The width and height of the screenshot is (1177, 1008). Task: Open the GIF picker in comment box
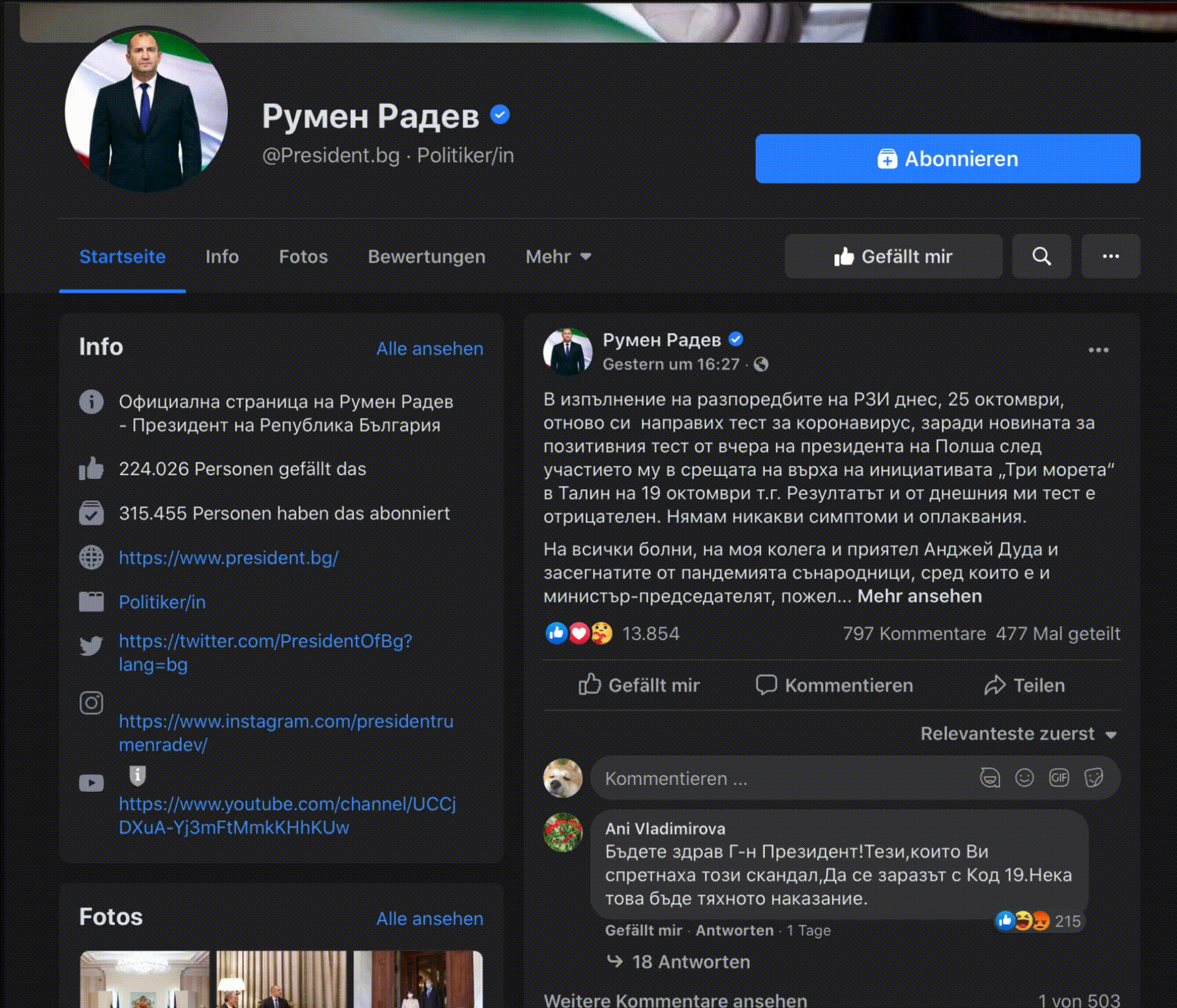coord(1059,778)
